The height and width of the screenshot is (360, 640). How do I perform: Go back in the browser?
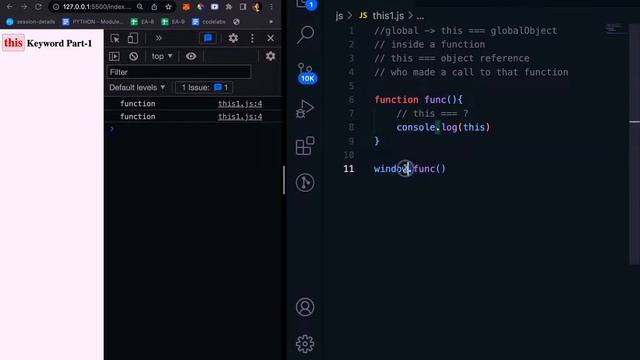[x=9, y=7]
